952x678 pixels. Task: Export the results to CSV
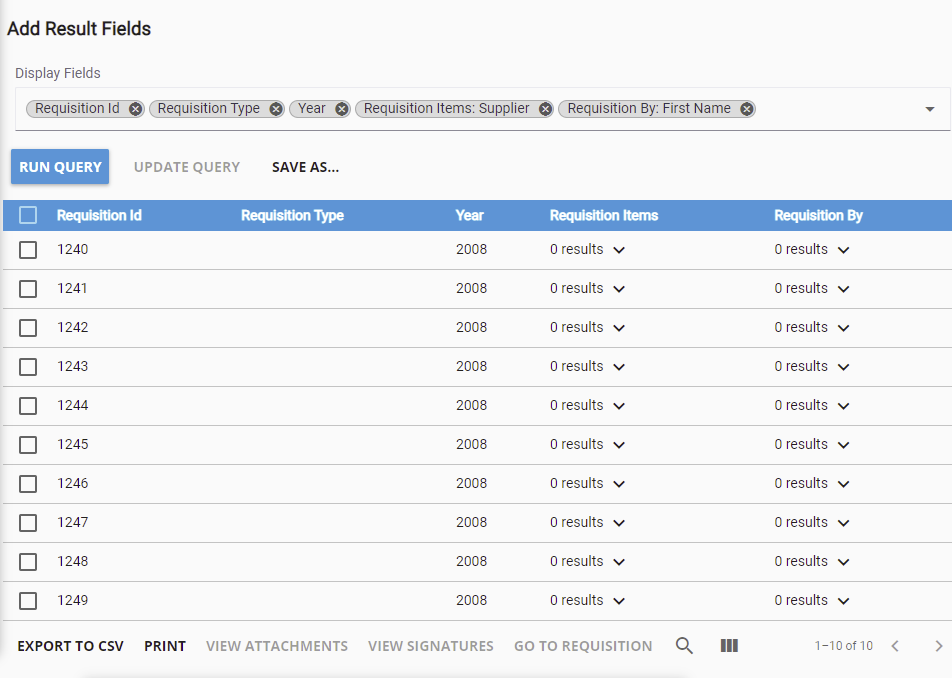point(70,646)
